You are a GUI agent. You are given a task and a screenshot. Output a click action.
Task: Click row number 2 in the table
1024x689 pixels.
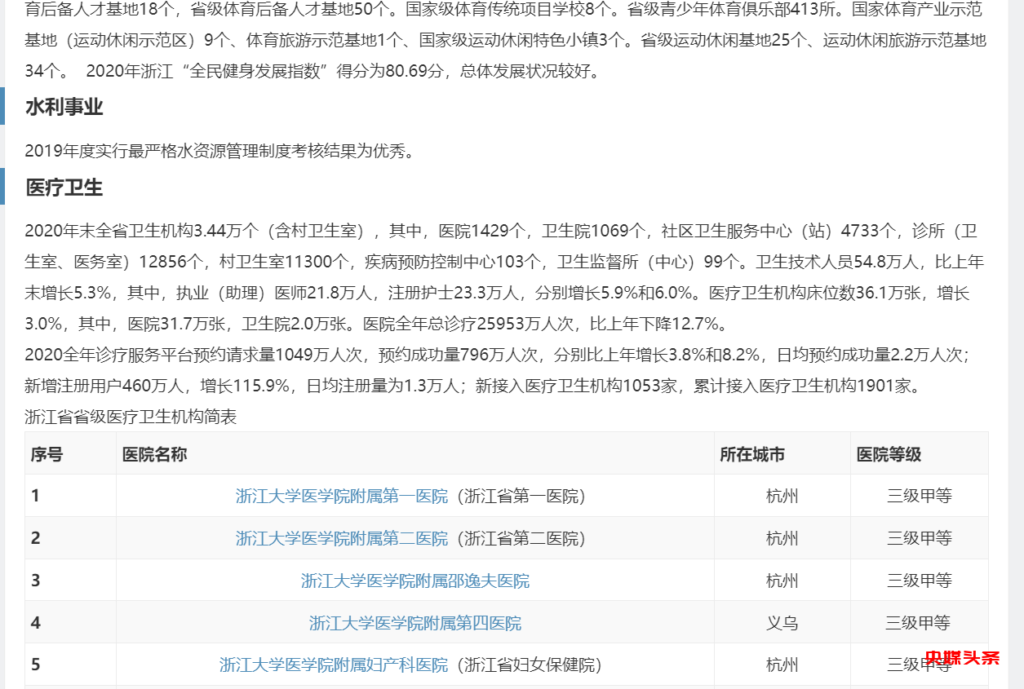(x=36, y=538)
